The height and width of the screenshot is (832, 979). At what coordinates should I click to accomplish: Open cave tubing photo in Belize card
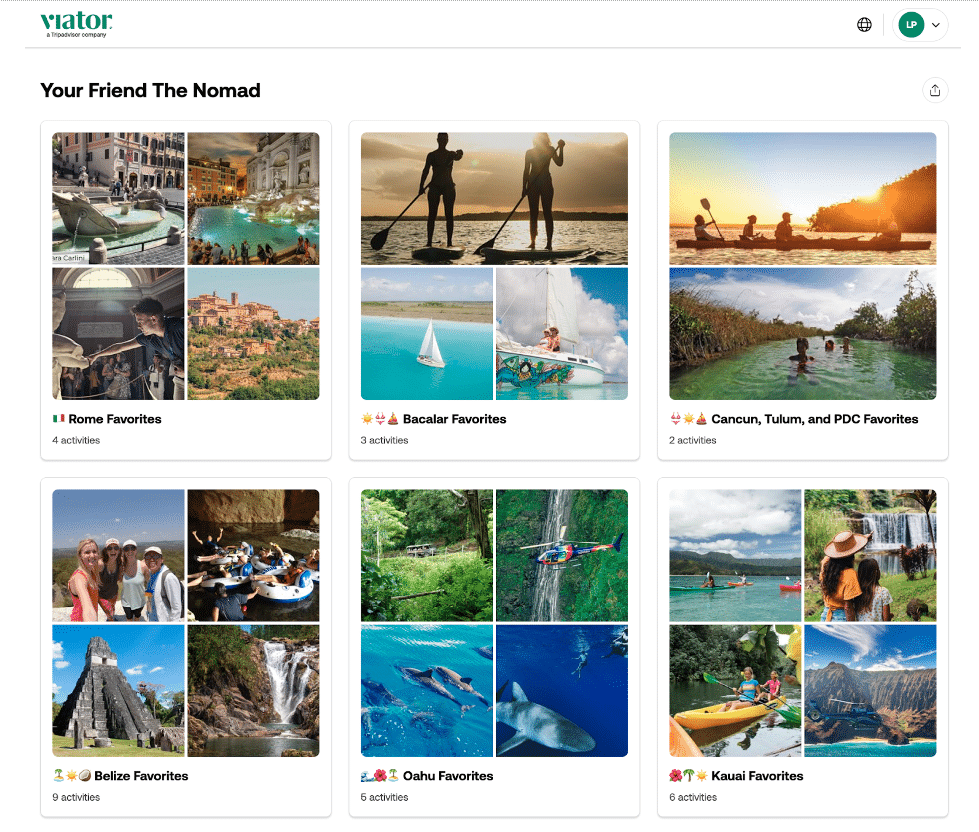(253, 555)
